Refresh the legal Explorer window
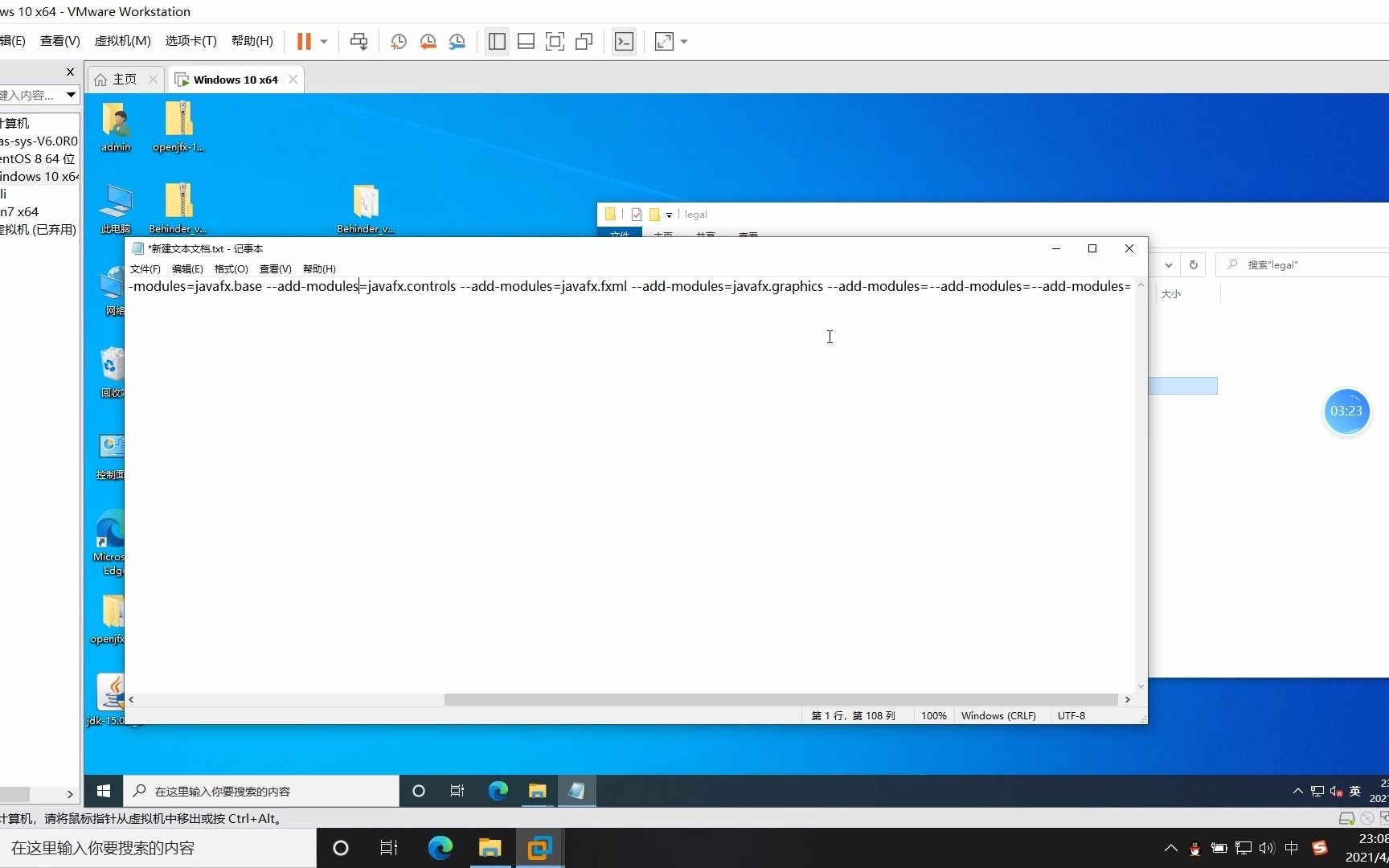The width and height of the screenshot is (1389, 868). click(x=1194, y=264)
